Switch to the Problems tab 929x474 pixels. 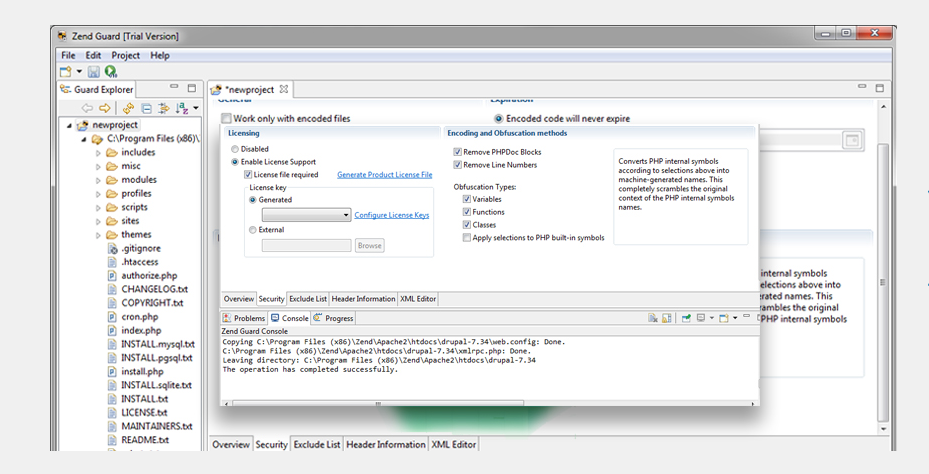click(x=244, y=318)
